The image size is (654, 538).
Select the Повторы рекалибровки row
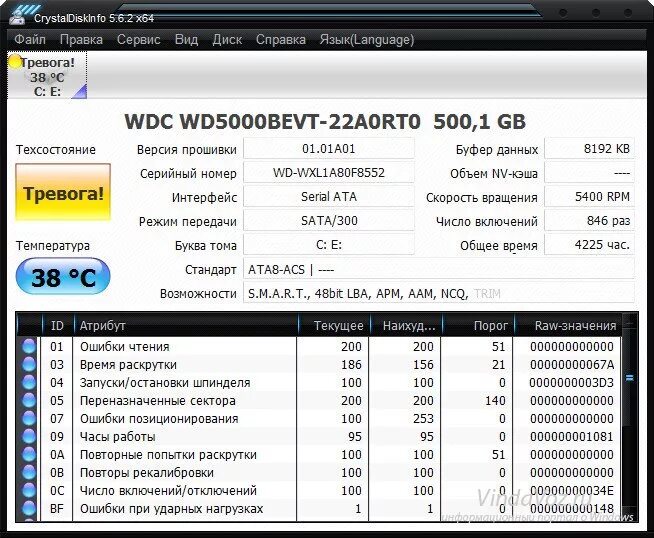(319, 472)
